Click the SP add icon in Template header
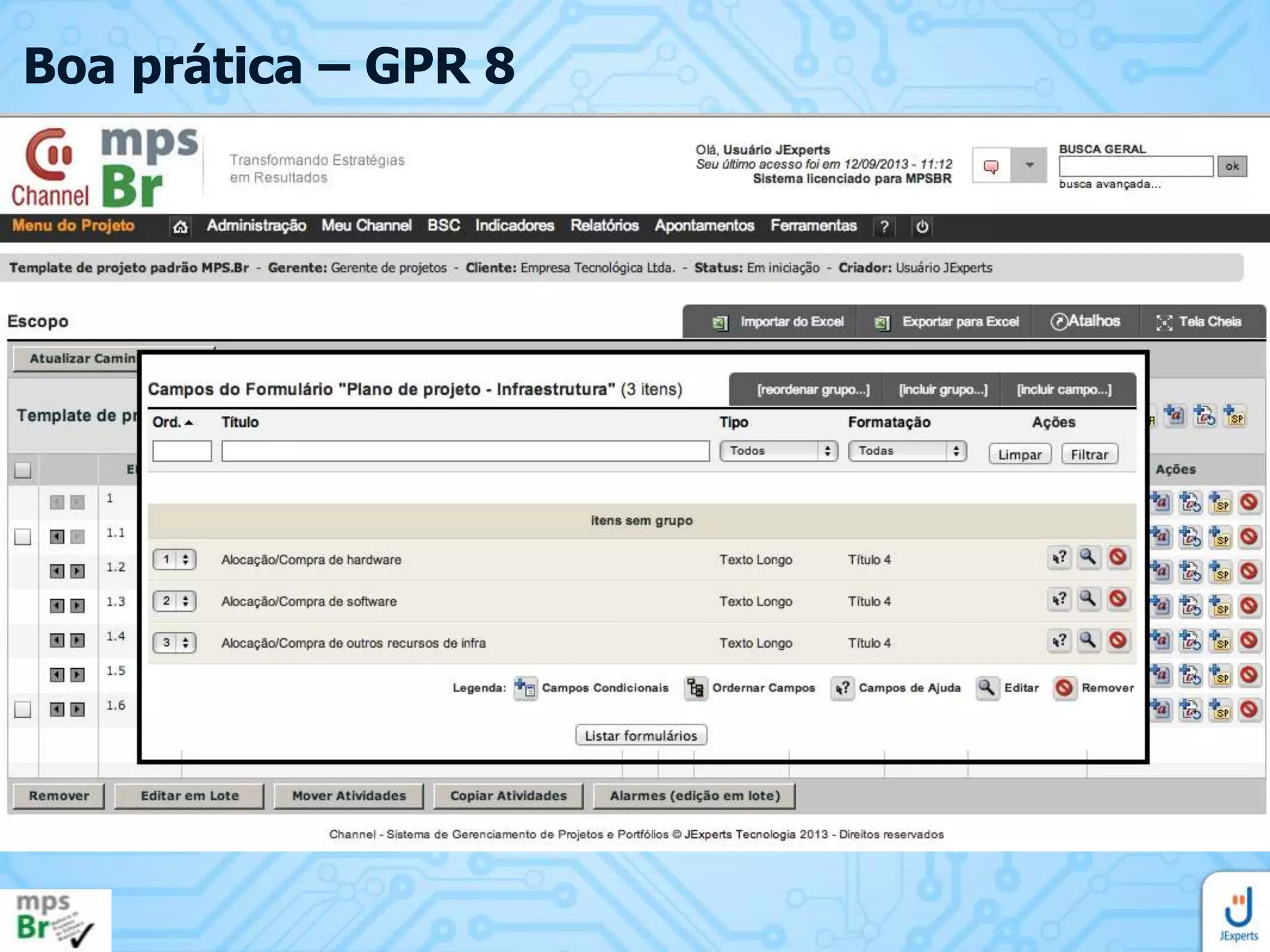 point(1235,415)
